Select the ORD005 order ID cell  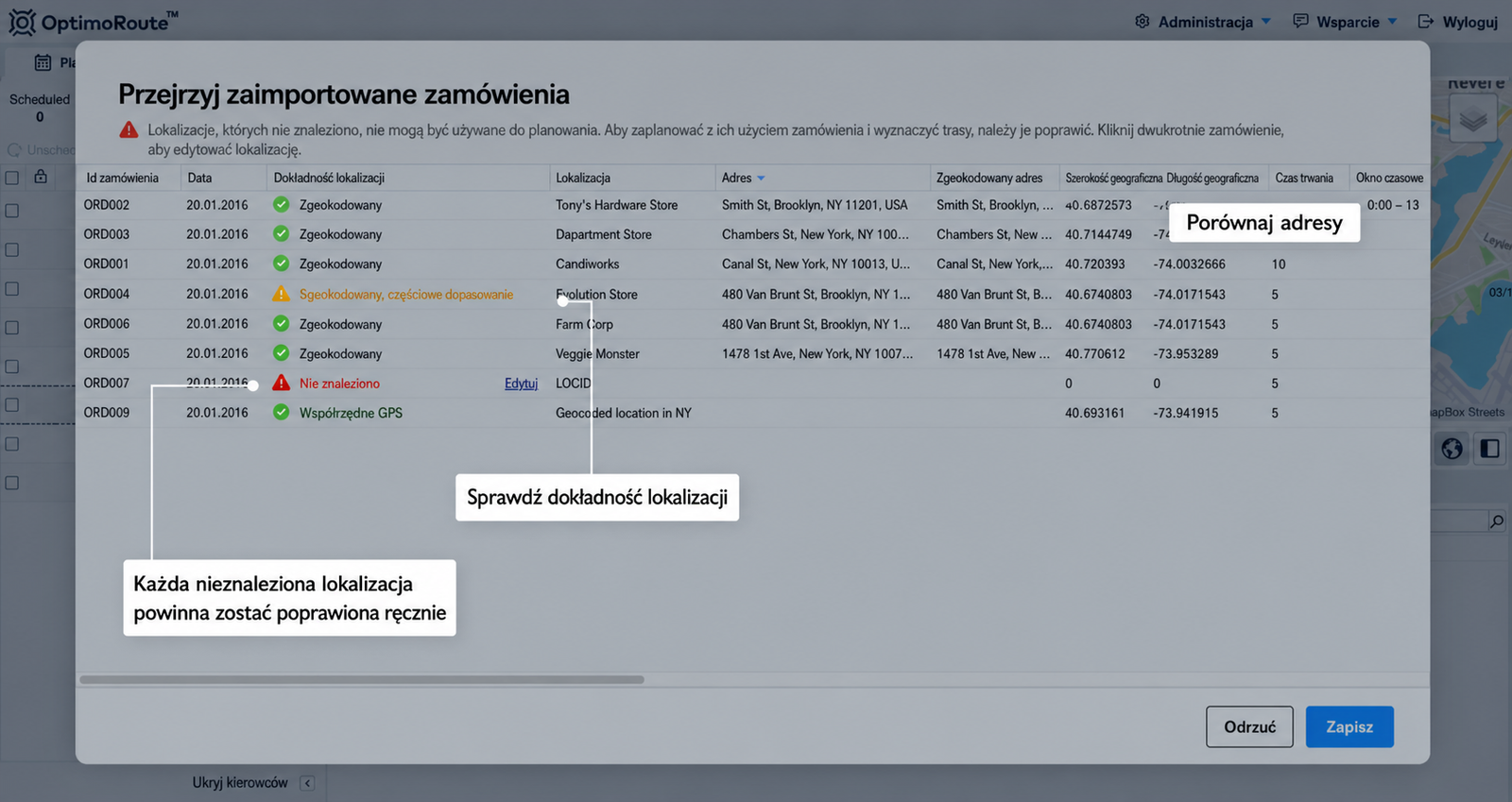107,353
